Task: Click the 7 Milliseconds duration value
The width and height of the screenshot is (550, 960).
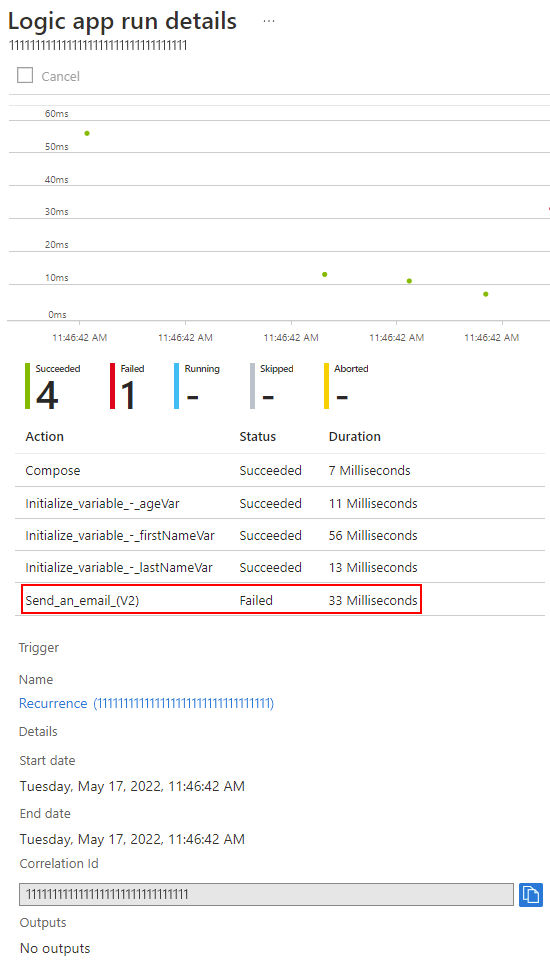Action: pos(369,470)
